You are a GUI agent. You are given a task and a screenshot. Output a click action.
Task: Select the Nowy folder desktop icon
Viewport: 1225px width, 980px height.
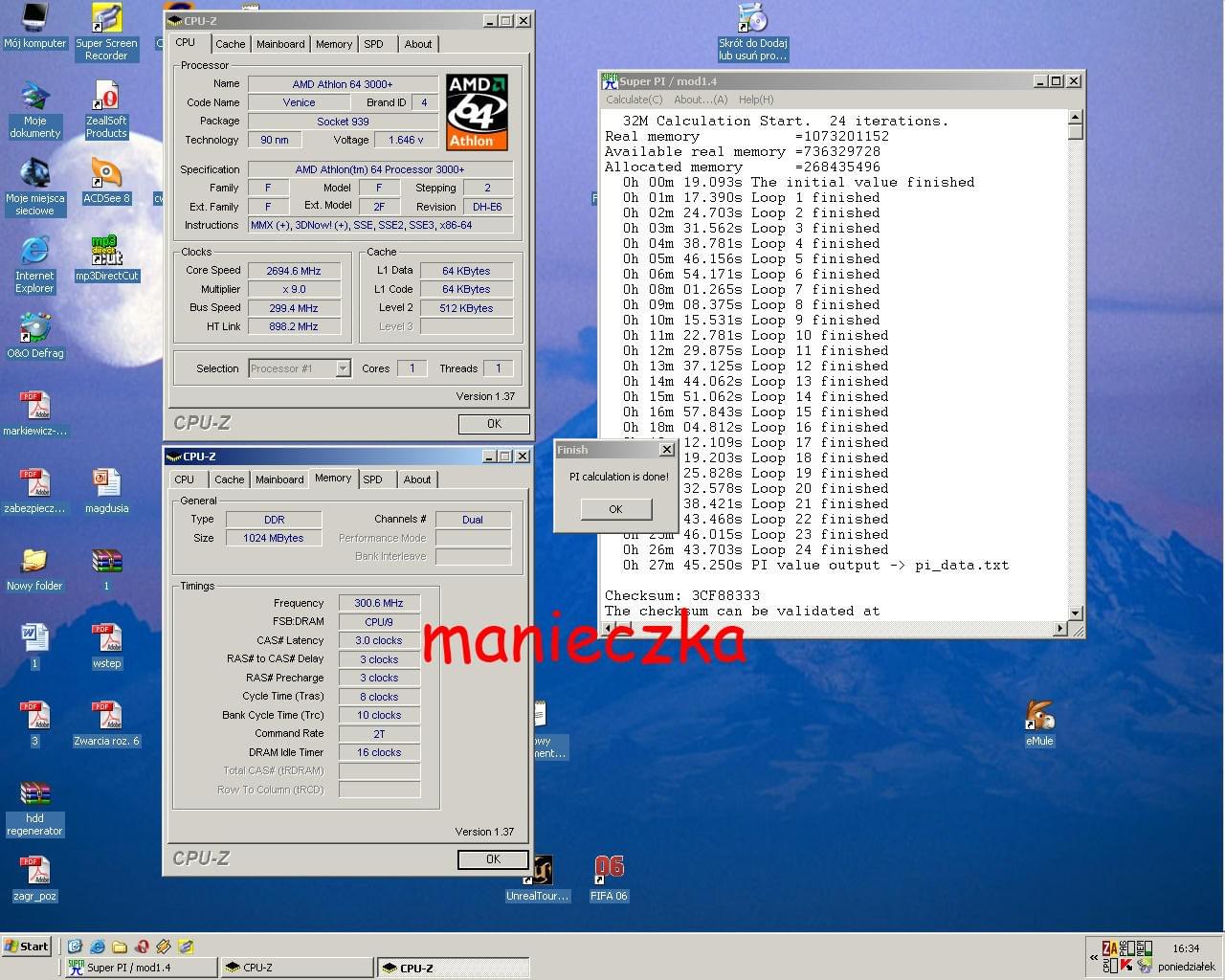(x=34, y=569)
